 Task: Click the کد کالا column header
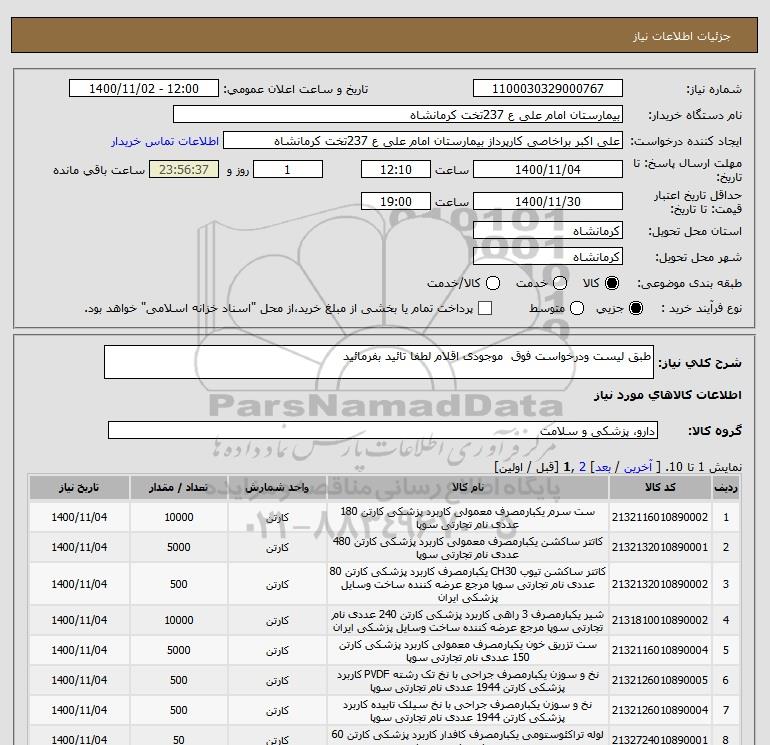(660, 488)
